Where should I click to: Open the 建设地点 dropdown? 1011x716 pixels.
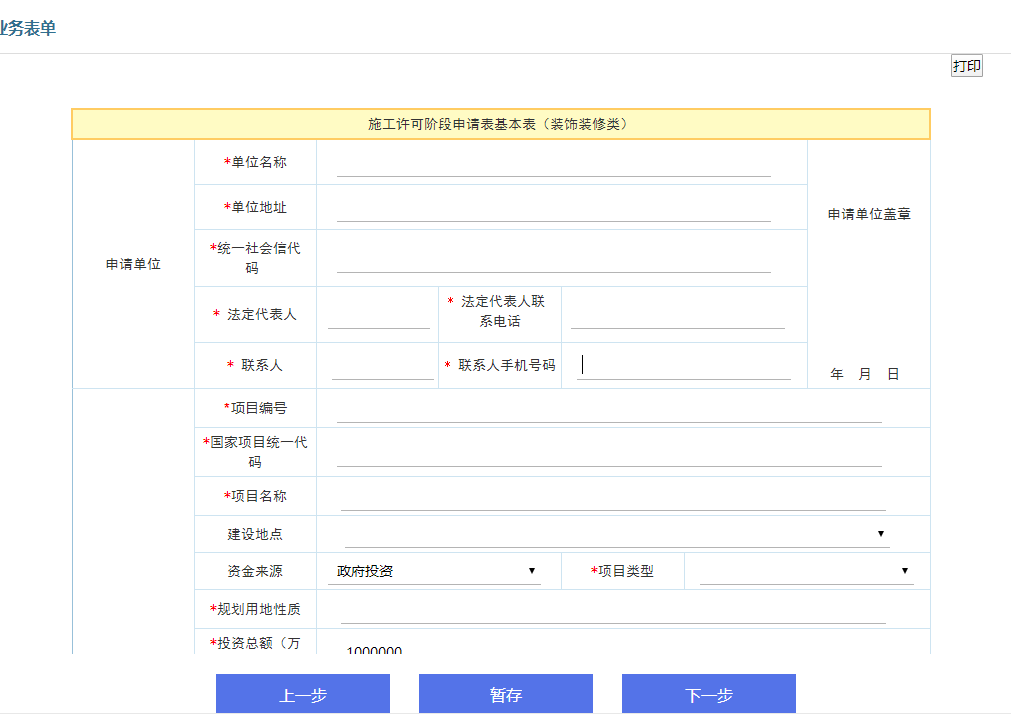click(617, 534)
